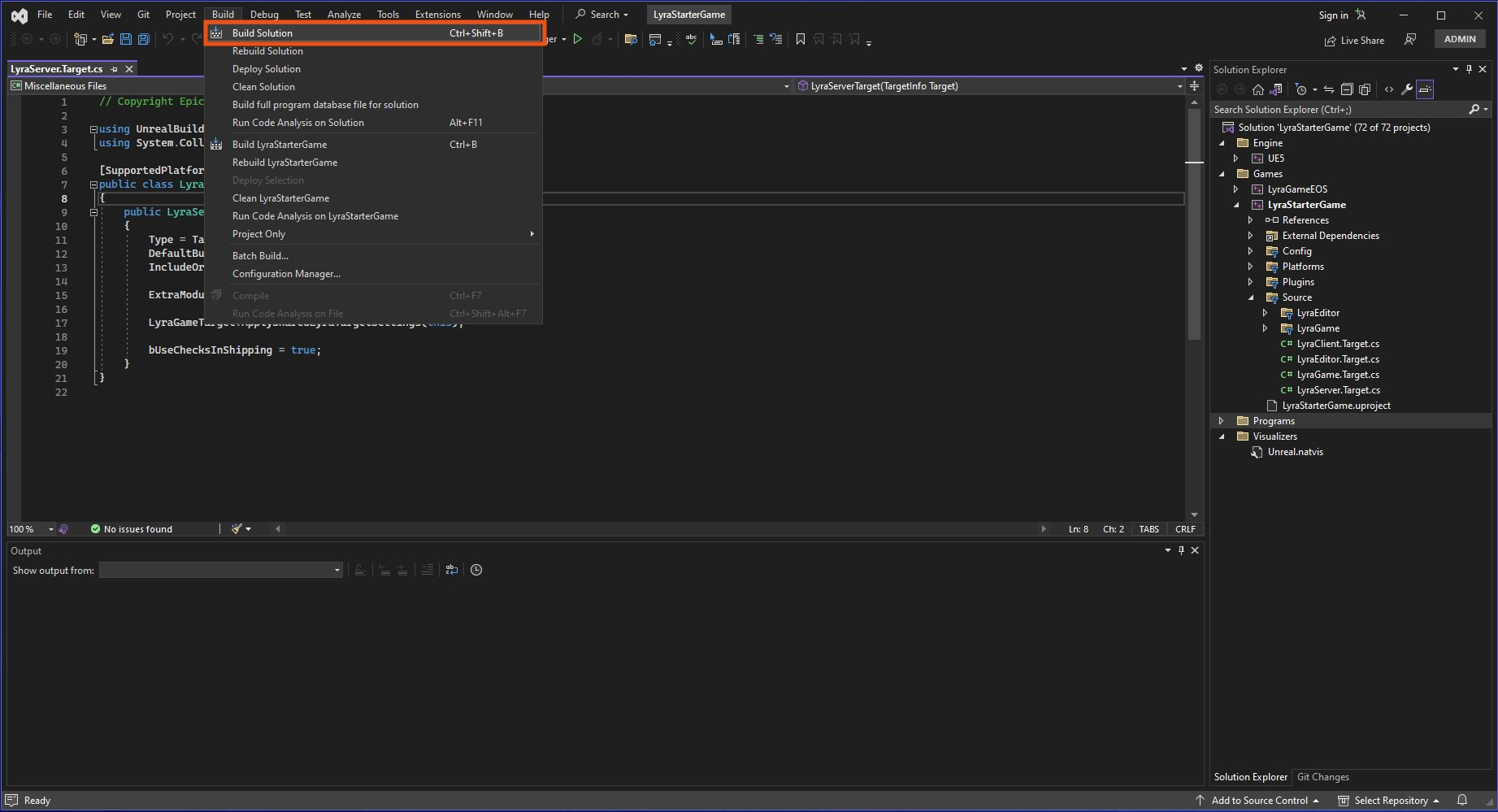Open Properties wrench icon in Solution Explorer
The image size is (1498, 812).
pos(1406,89)
